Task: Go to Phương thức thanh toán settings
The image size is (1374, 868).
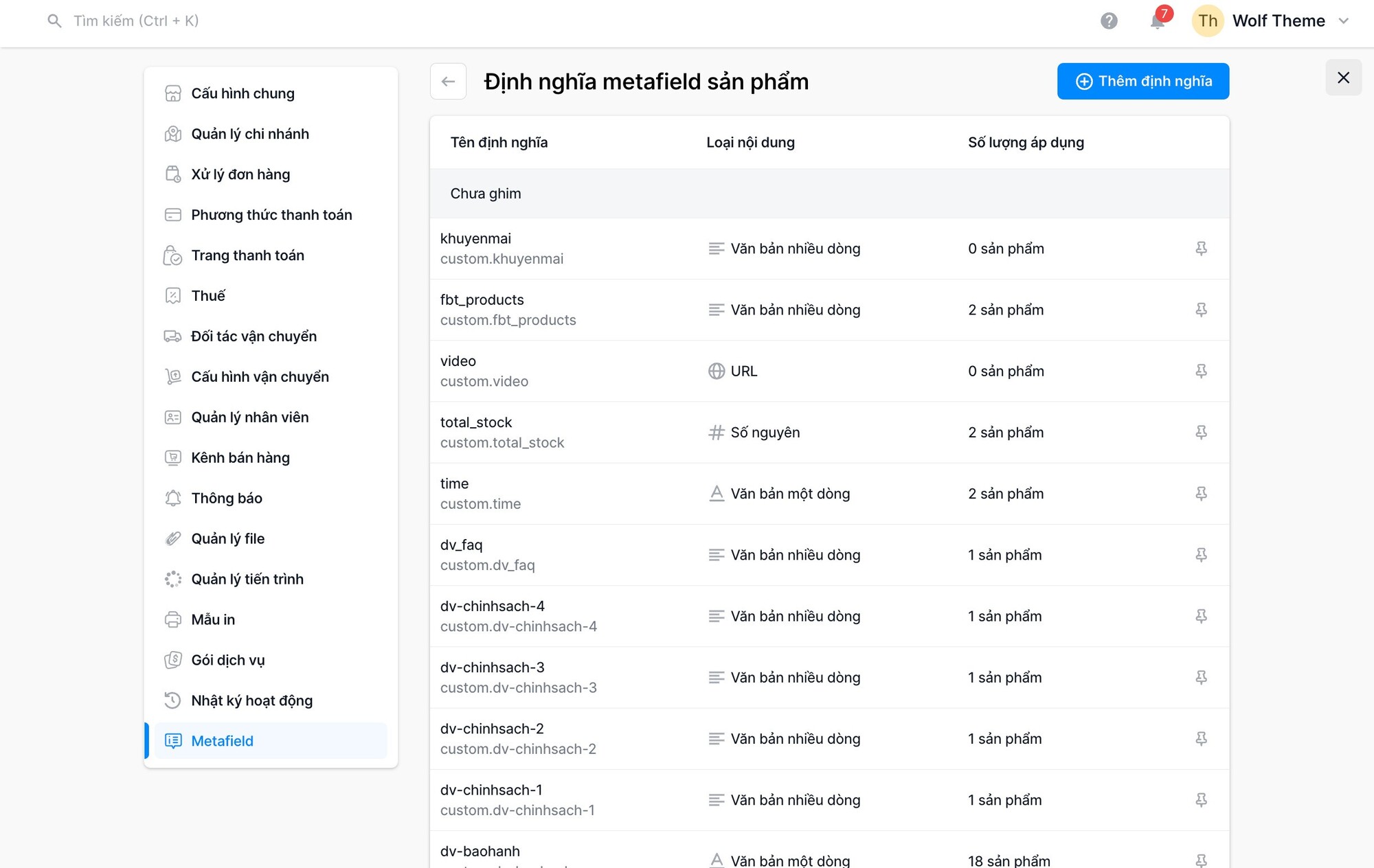Action: 271,215
